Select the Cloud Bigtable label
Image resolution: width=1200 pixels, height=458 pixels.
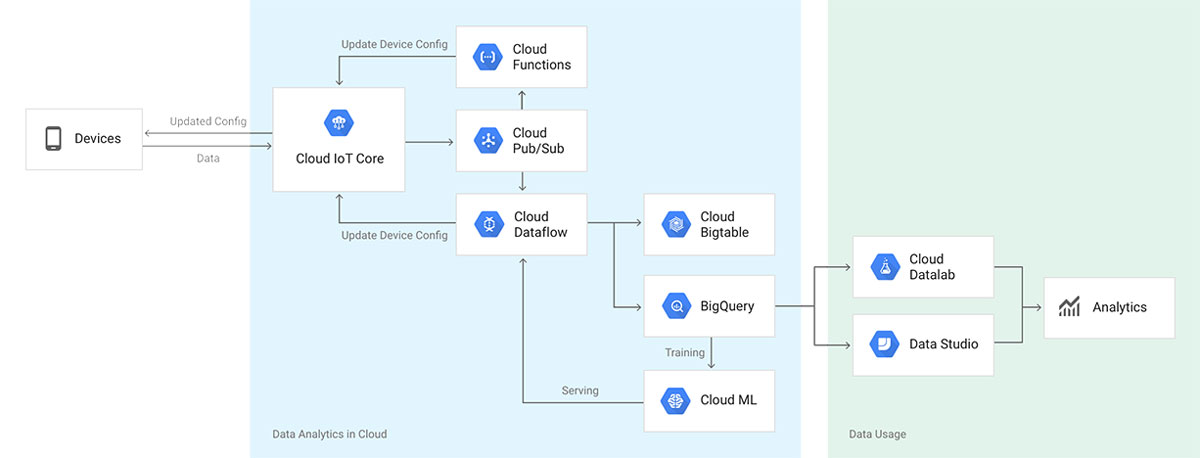click(724, 225)
